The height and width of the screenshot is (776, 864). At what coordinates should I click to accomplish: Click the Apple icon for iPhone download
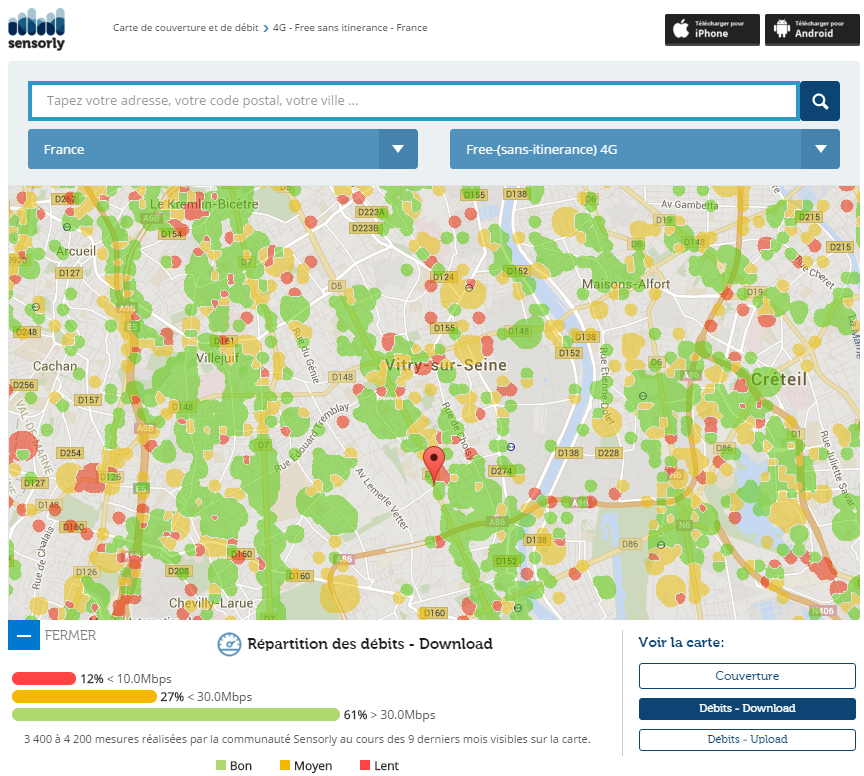tap(682, 29)
